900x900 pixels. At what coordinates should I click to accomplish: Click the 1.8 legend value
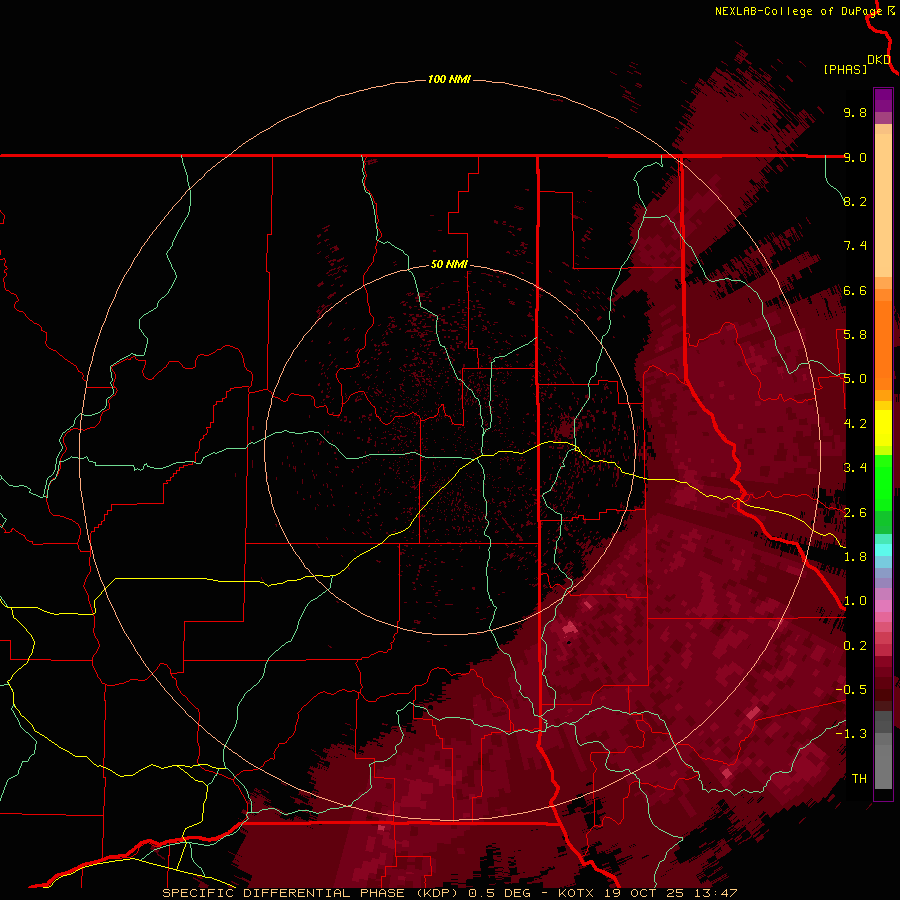855,557
